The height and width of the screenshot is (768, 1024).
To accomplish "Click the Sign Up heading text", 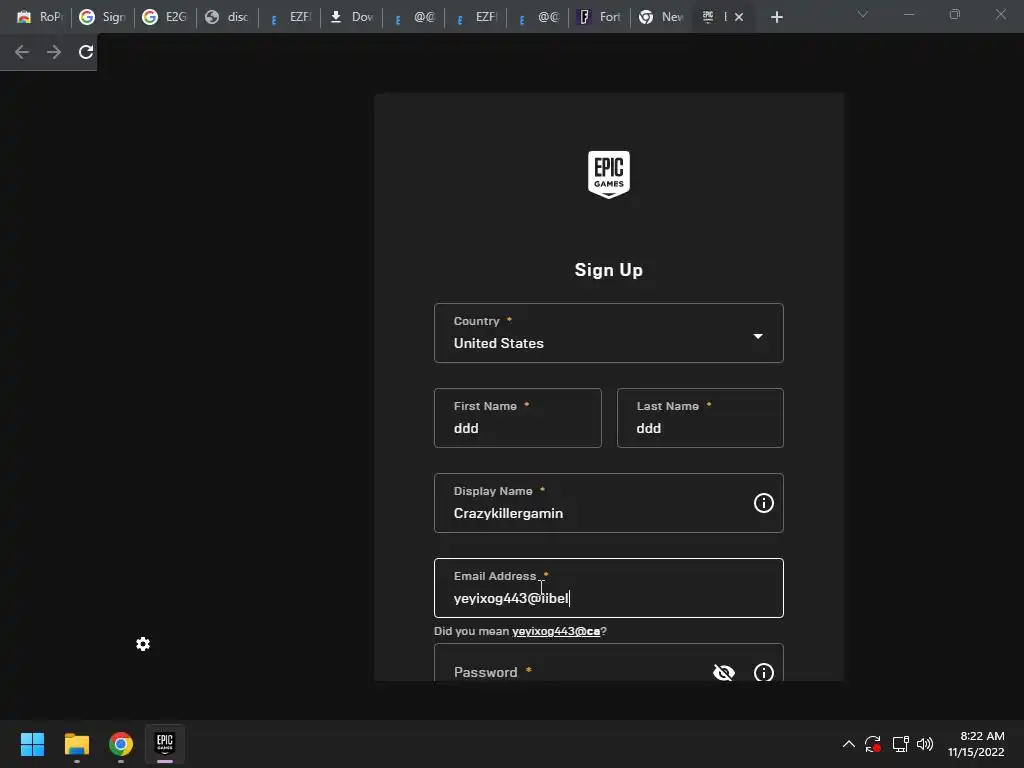I will point(608,270).
